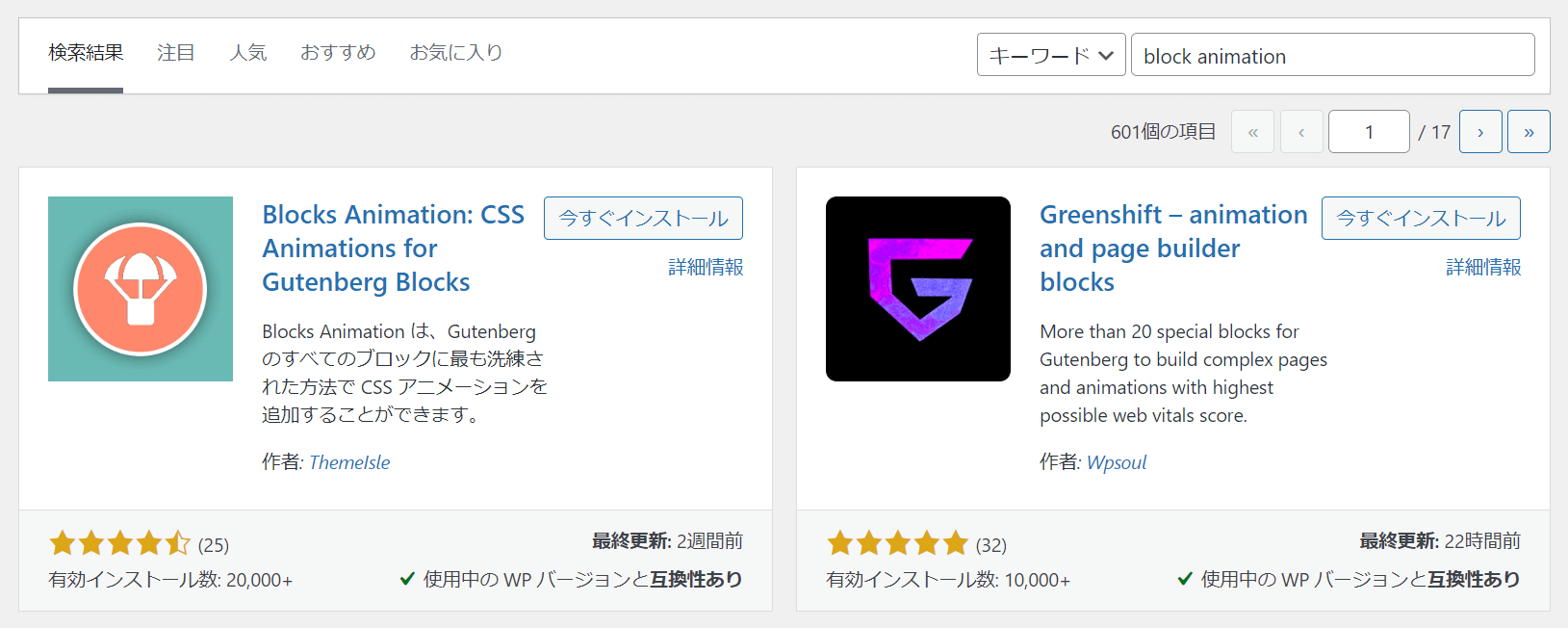Open the お気に入り tab
1568x628 pixels.
[456, 53]
